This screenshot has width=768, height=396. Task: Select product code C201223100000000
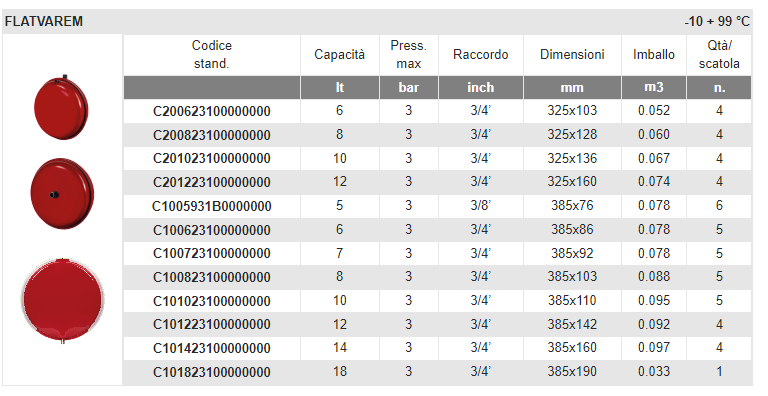[212, 182]
